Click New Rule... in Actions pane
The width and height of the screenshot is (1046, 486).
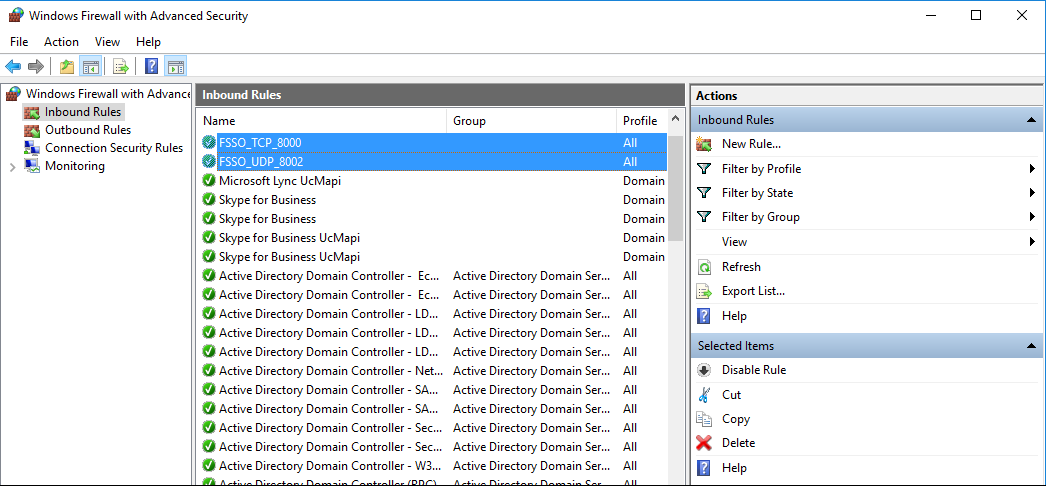(x=751, y=144)
